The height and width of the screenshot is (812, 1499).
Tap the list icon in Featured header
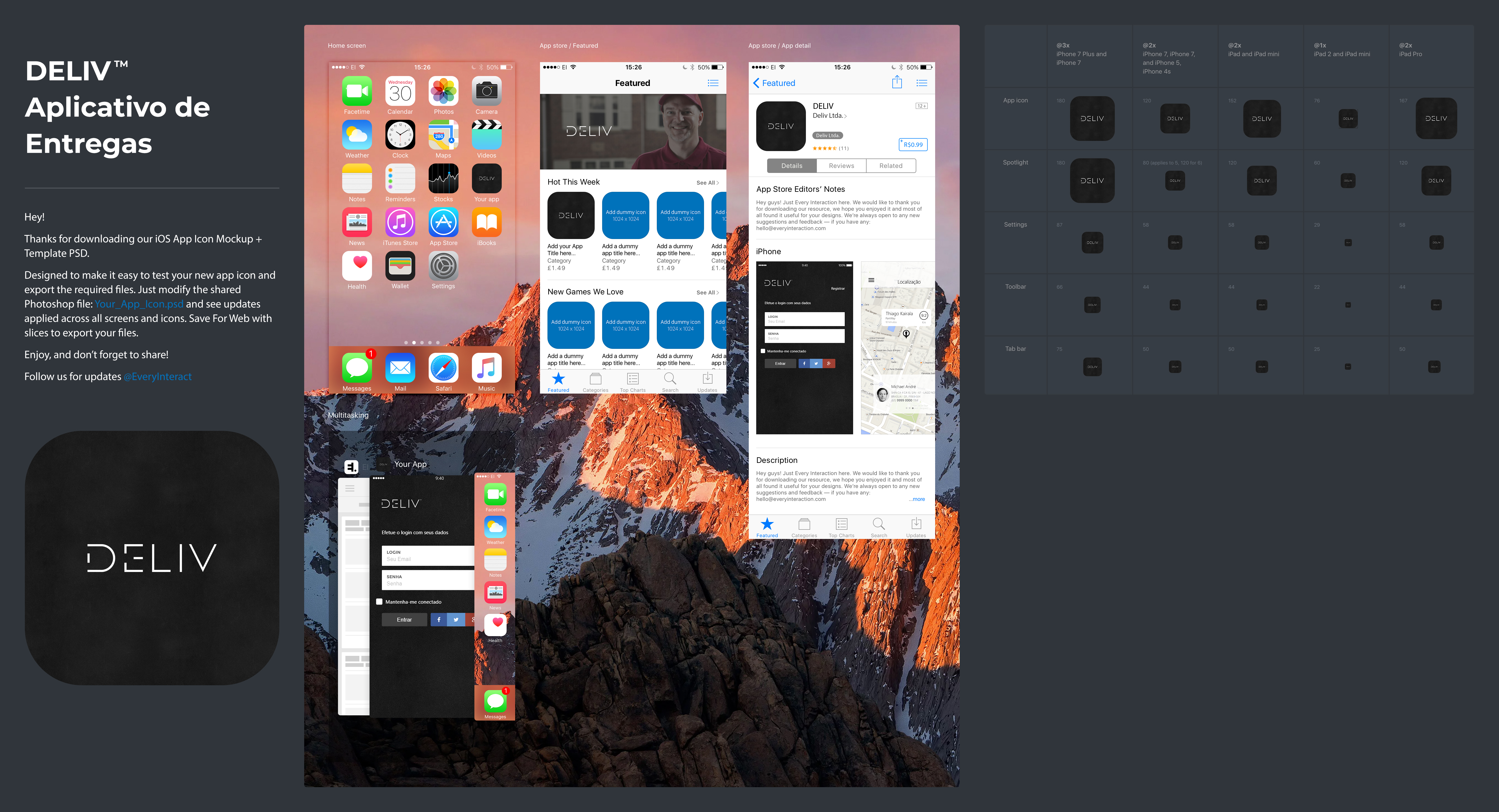click(713, 83)
